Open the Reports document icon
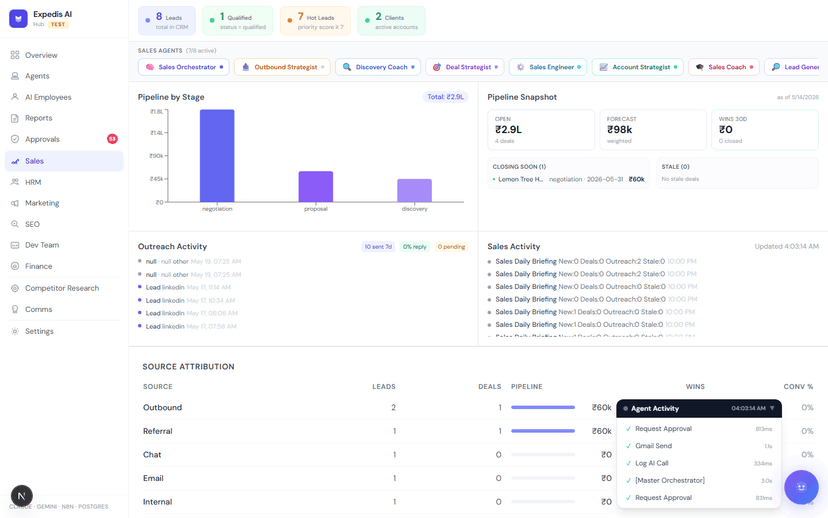The image size is (828, 518). click(15, 118)
